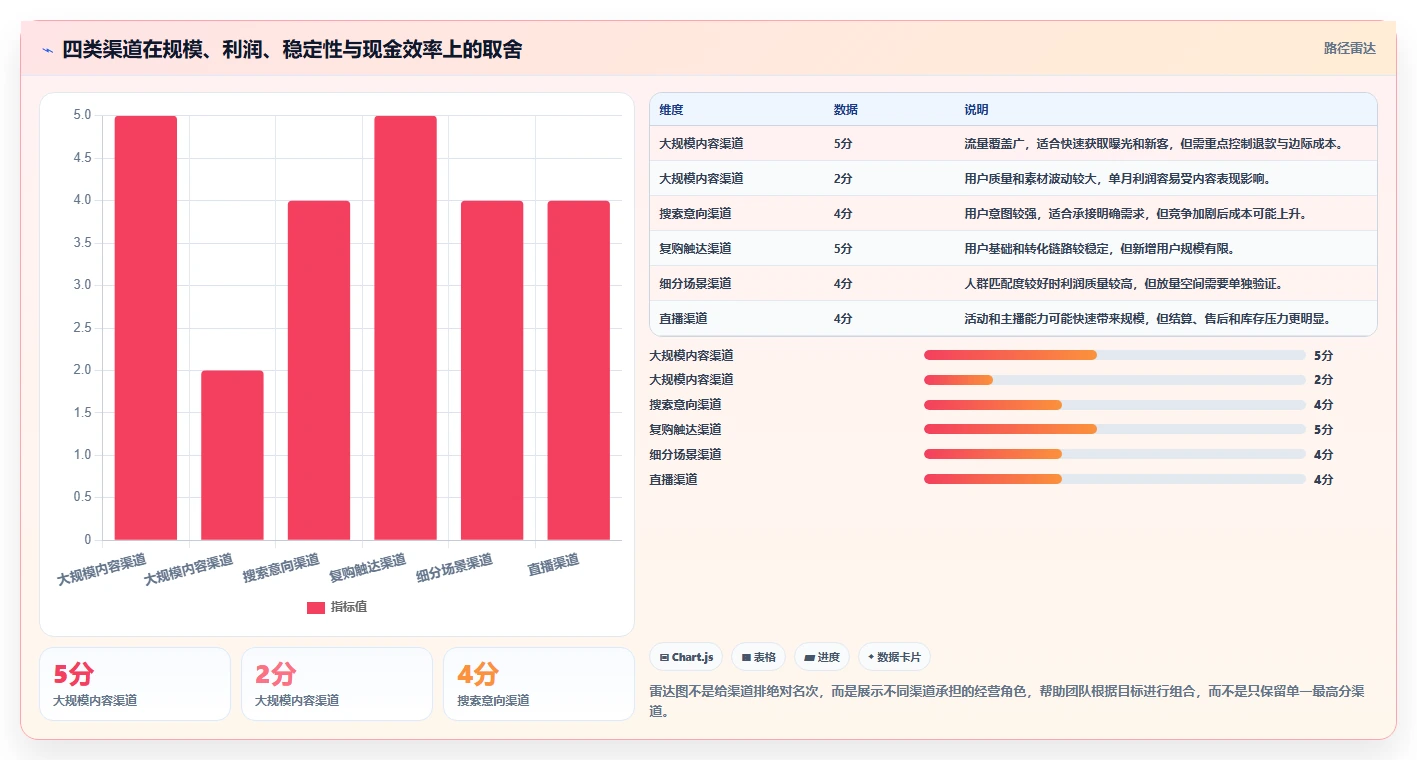Click the 维度 column header
The height and width of the screenshot is (760, 1417).
tap(671, 110)
